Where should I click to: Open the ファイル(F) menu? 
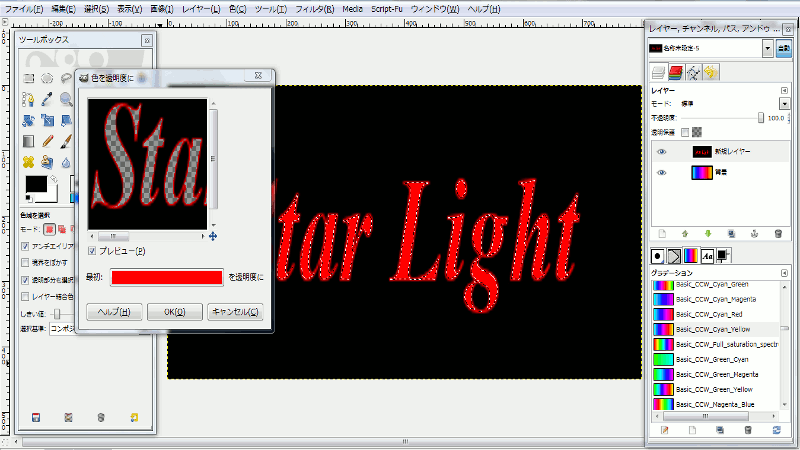(x=24, y=9)
